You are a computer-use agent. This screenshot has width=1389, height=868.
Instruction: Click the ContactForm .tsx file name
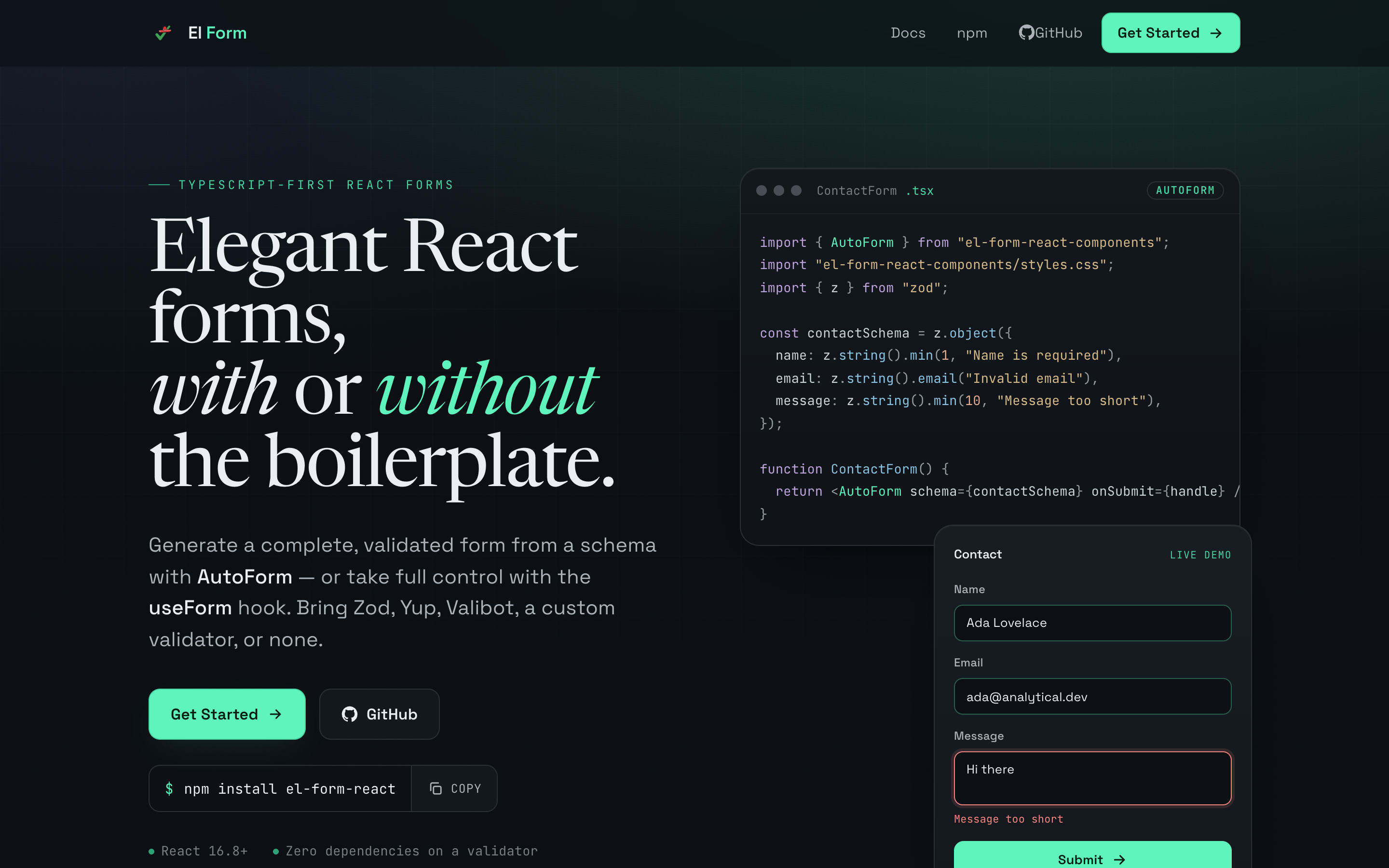tap(875, 190)
